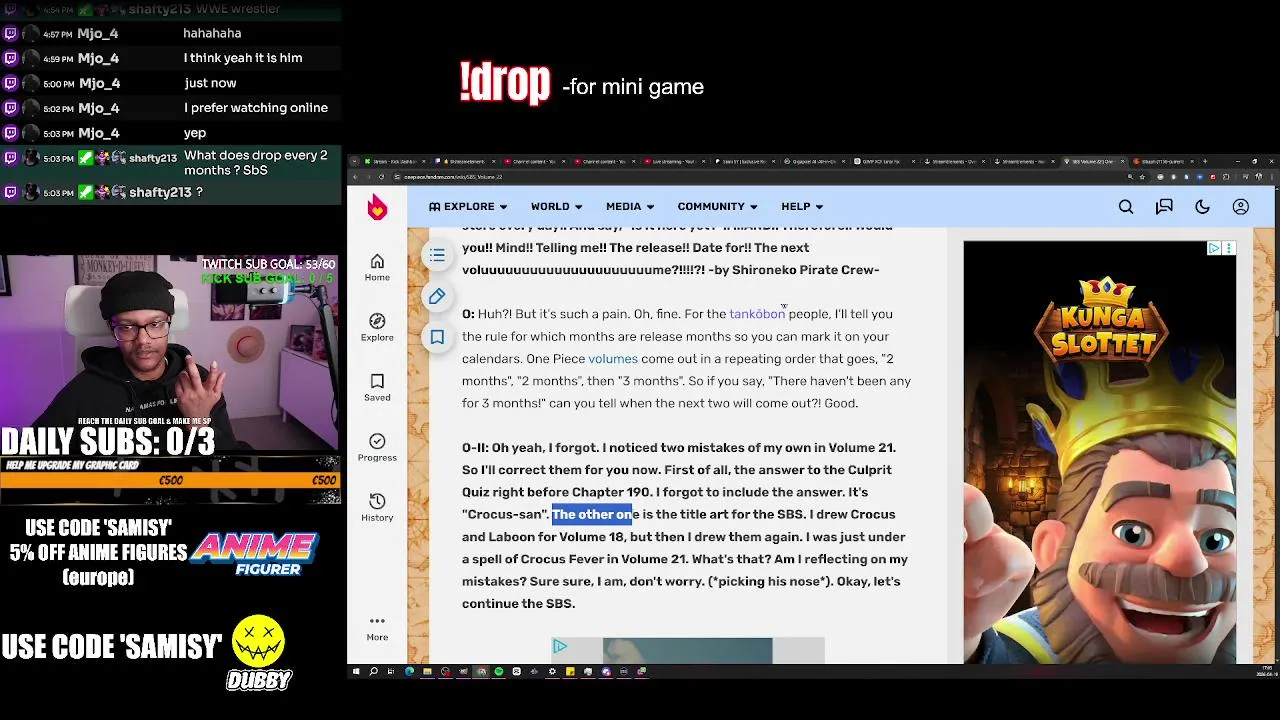Viewport: 1280px width, 720px height.
Task: Click the article bookmark save icon
Action: pos(437,337)
